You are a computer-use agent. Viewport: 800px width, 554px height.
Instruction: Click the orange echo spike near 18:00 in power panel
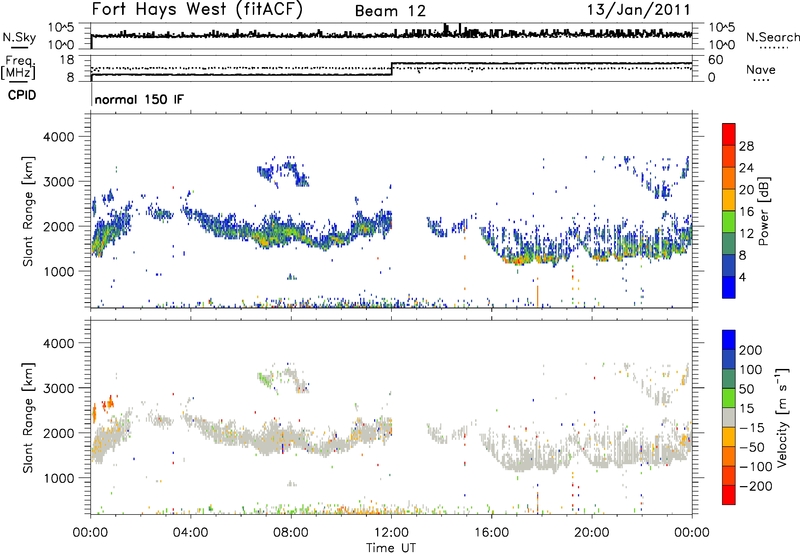click(x=537, y=296)
